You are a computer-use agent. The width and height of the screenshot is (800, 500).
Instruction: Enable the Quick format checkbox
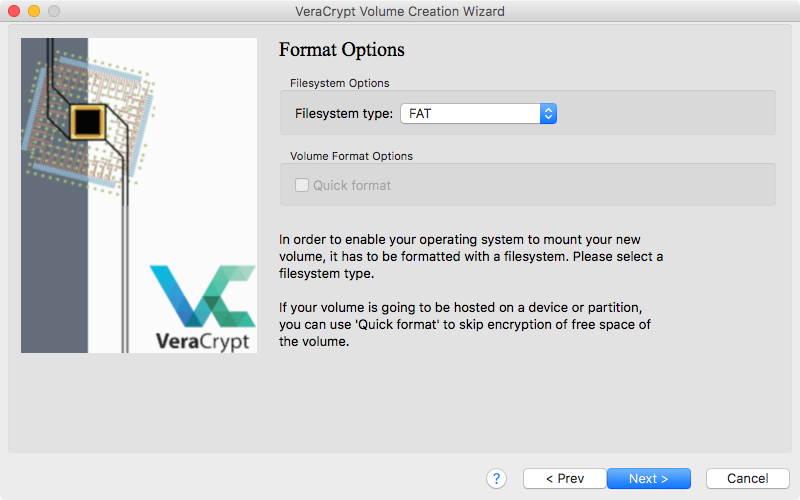302,185
